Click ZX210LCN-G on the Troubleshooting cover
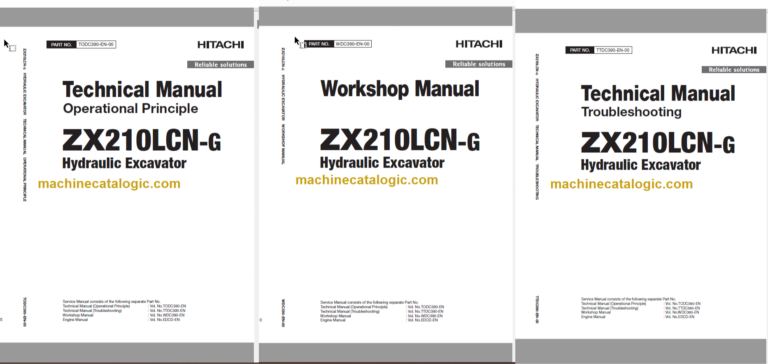The height and width of the screenshot is (364, 768). (x=658, y=143)
